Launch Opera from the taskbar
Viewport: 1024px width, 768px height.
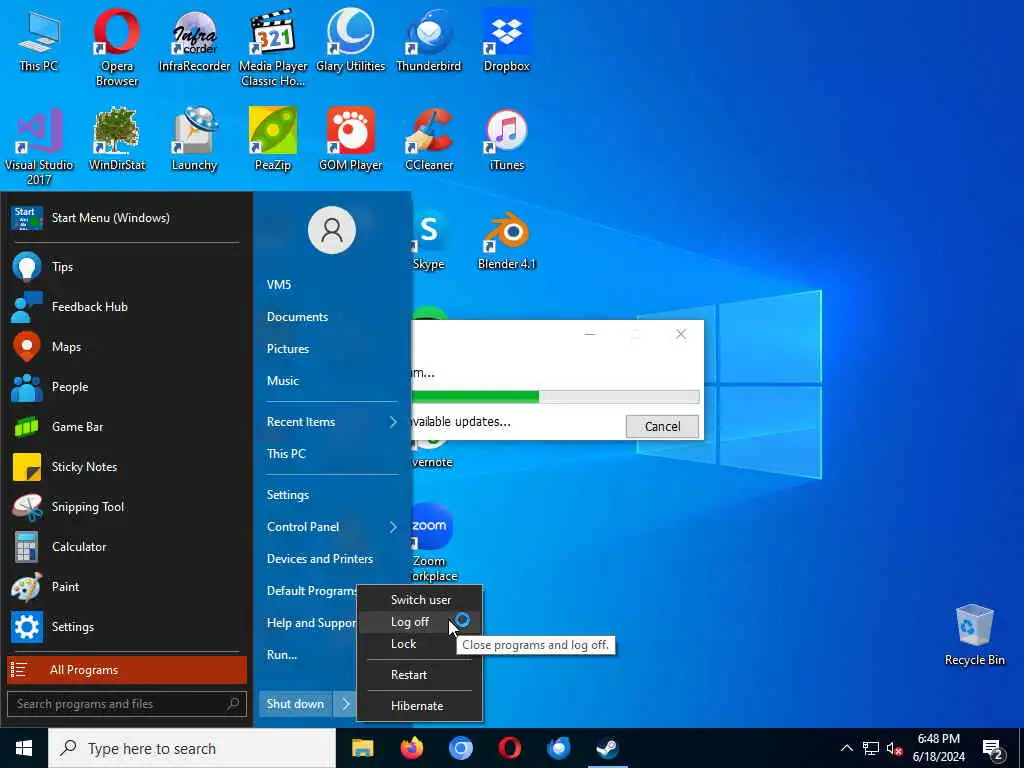click(x=509, y=748)
